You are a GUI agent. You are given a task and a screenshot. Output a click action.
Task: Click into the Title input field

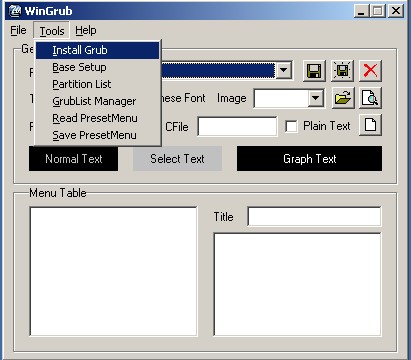click(x=314, y=217)
